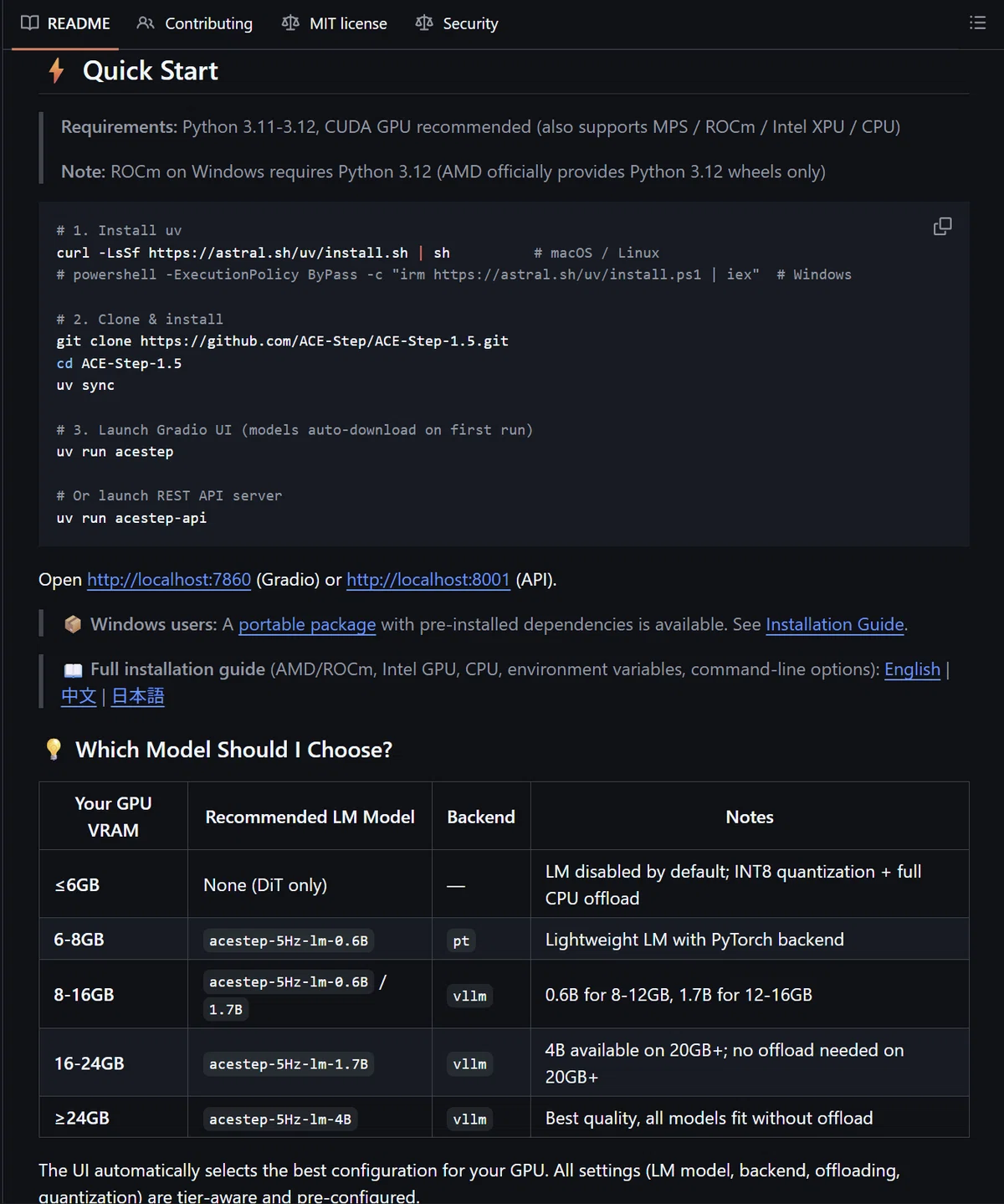Screen dimensions: 1004x1204
Task: Click the 'Your GPU VRAM' column header
Action: 114,817
